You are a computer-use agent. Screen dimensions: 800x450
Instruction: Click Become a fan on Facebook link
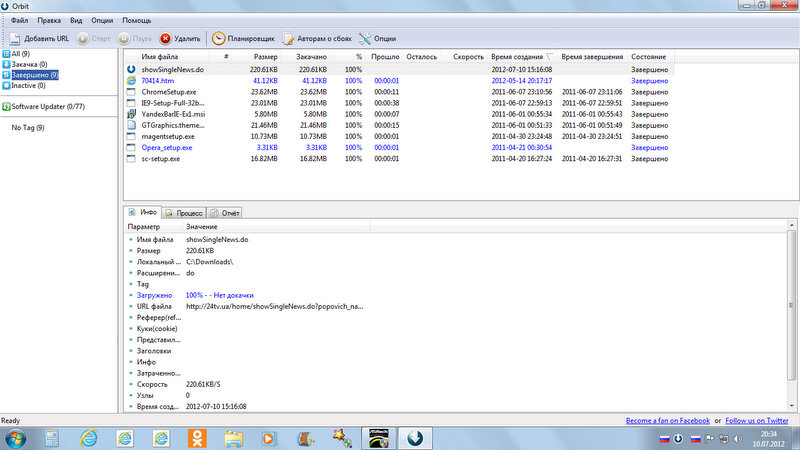tap(667, 421)
